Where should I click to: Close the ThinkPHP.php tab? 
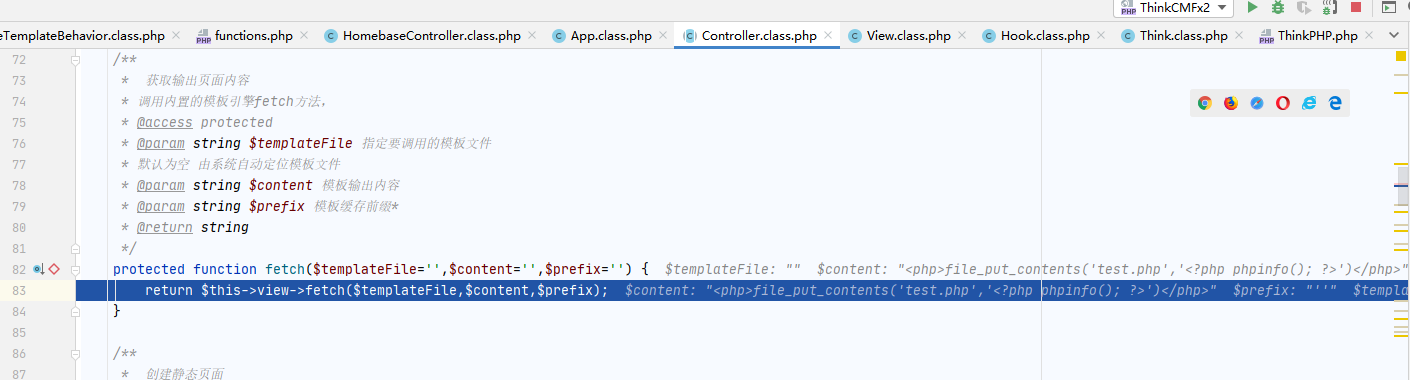click(1369, 36)
